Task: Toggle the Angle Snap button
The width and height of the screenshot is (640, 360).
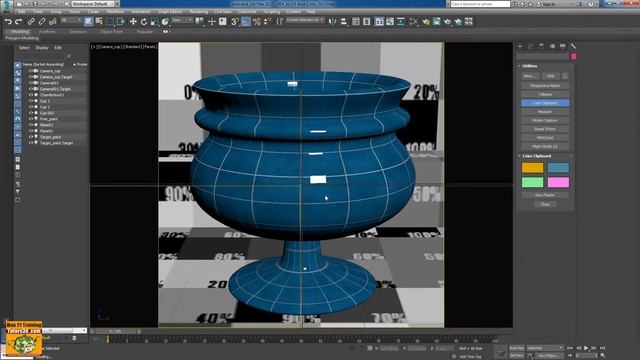Action: click(x=246, y=22)
